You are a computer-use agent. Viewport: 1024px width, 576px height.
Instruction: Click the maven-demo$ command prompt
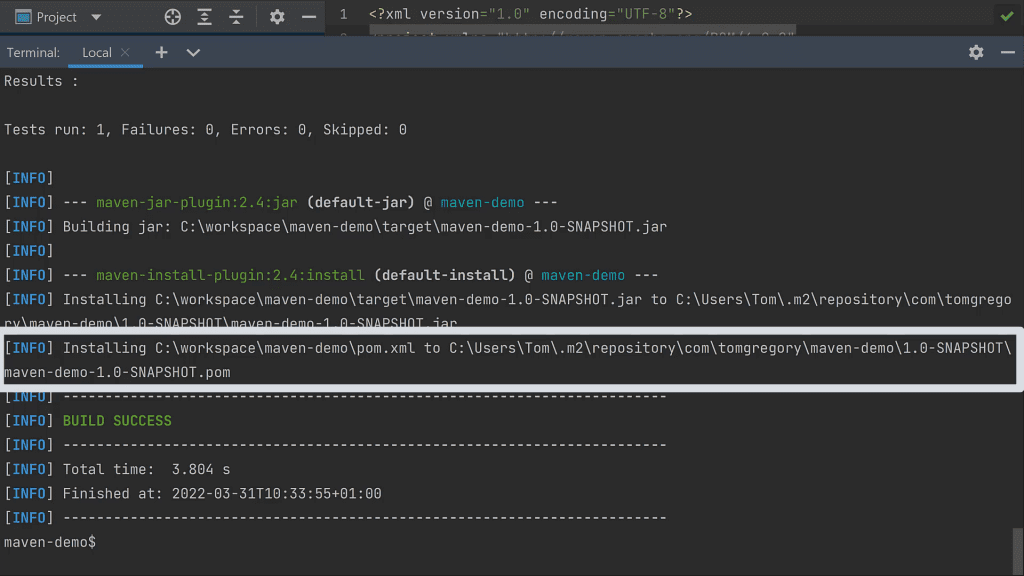tap(50, 541)
